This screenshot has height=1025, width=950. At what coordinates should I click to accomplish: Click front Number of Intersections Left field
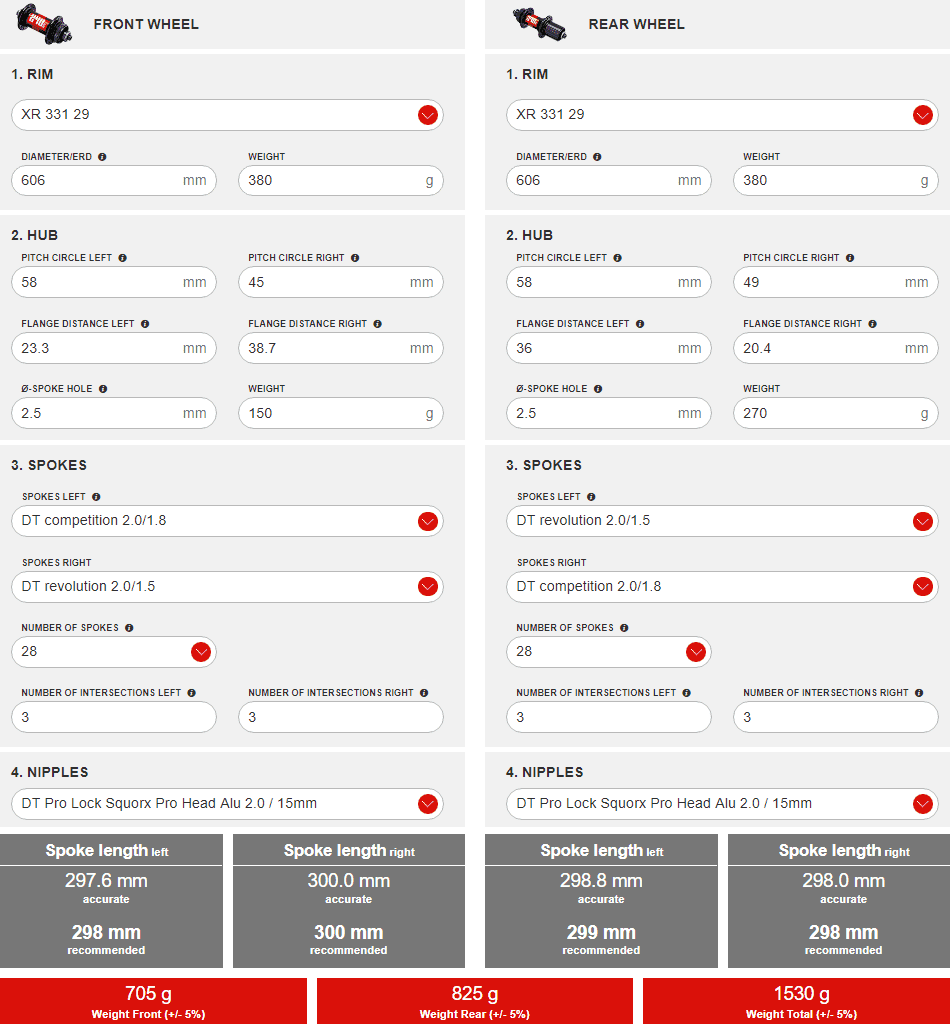pos(114,717)
